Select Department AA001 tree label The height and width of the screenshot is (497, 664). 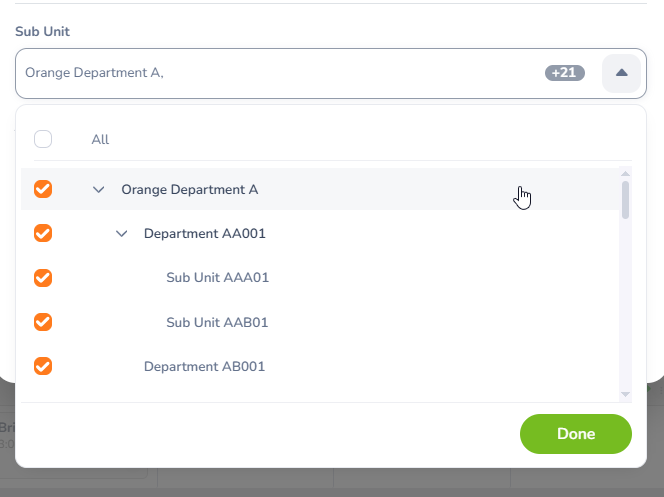coord(204,233)
